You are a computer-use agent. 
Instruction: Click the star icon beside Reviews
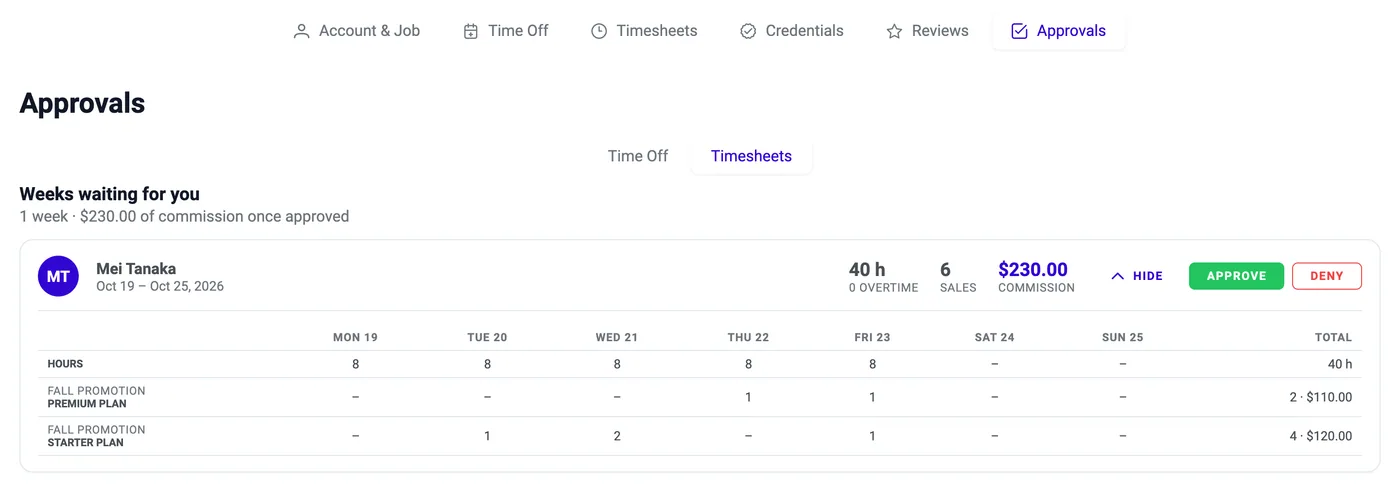894,31
